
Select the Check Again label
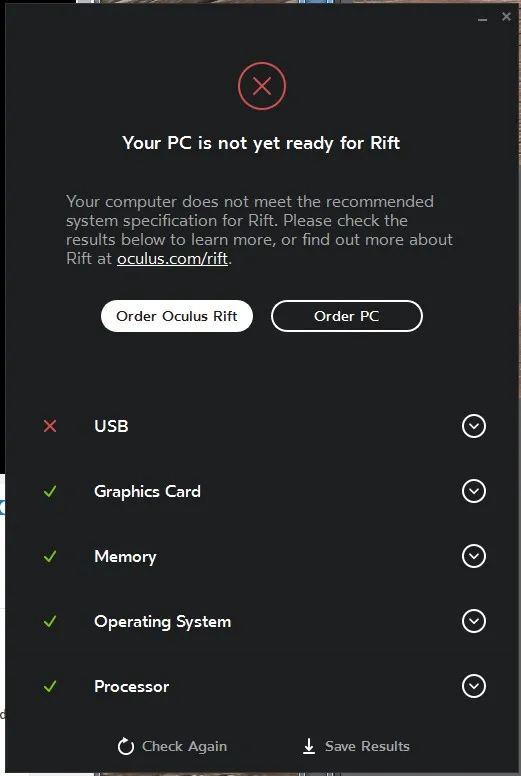[185, 746]
